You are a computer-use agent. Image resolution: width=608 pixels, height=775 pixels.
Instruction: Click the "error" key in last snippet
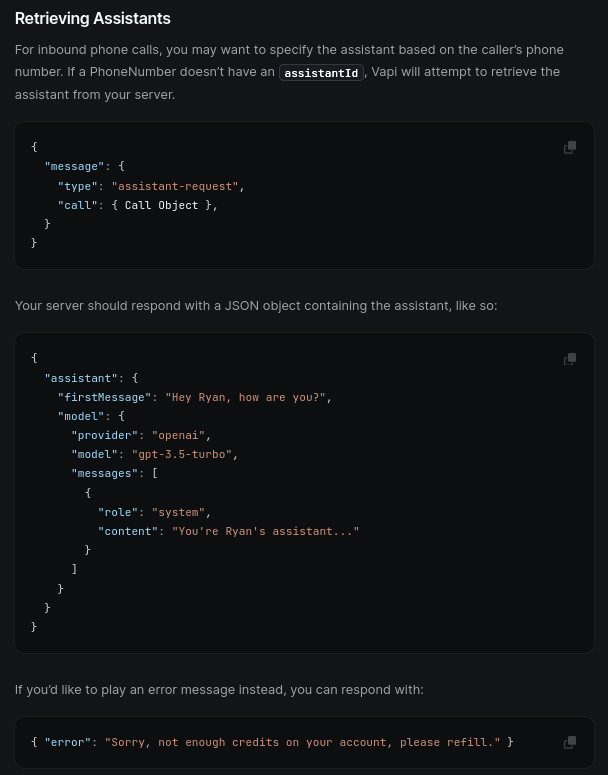68,742
